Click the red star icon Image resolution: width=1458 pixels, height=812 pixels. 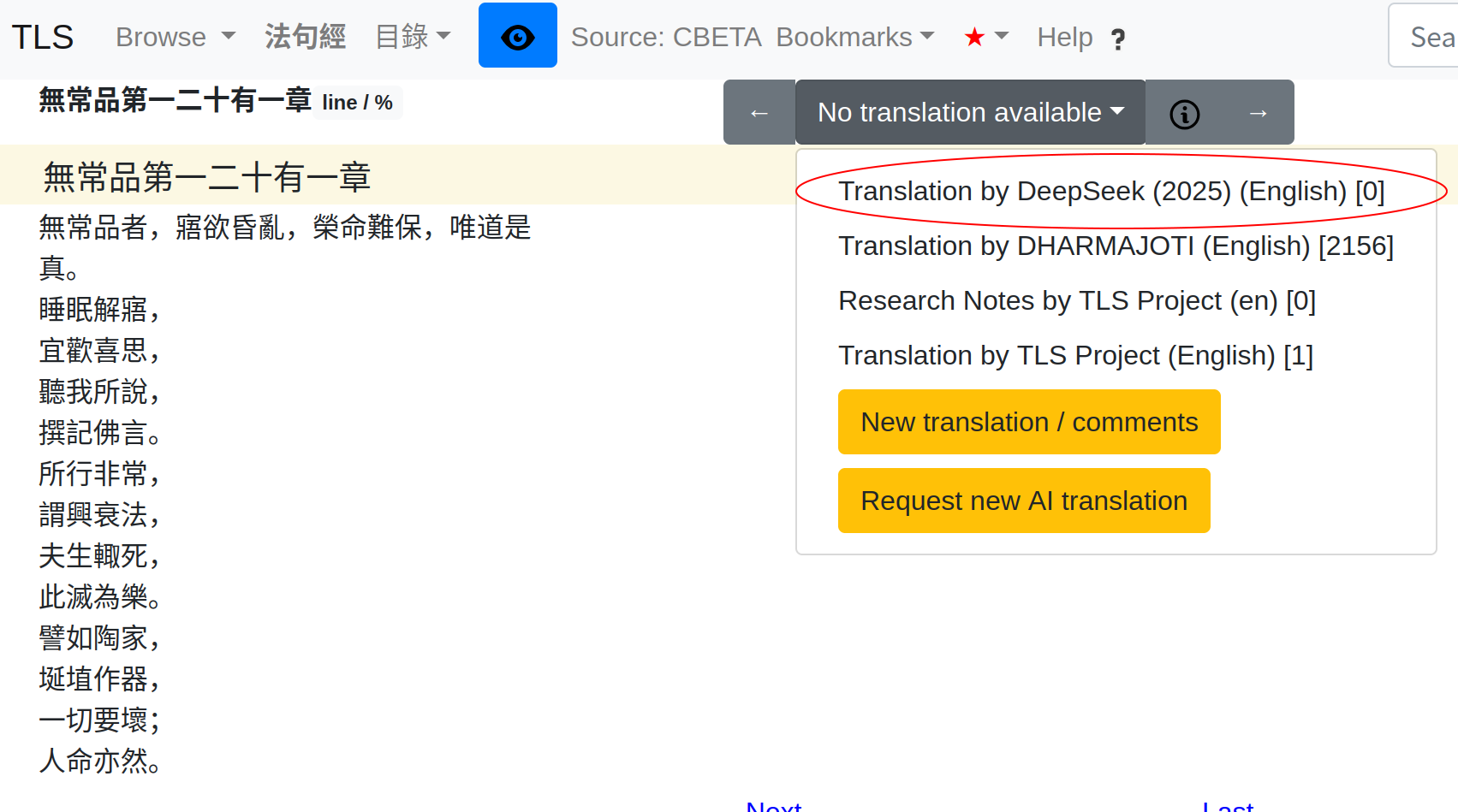click(974, 37)
